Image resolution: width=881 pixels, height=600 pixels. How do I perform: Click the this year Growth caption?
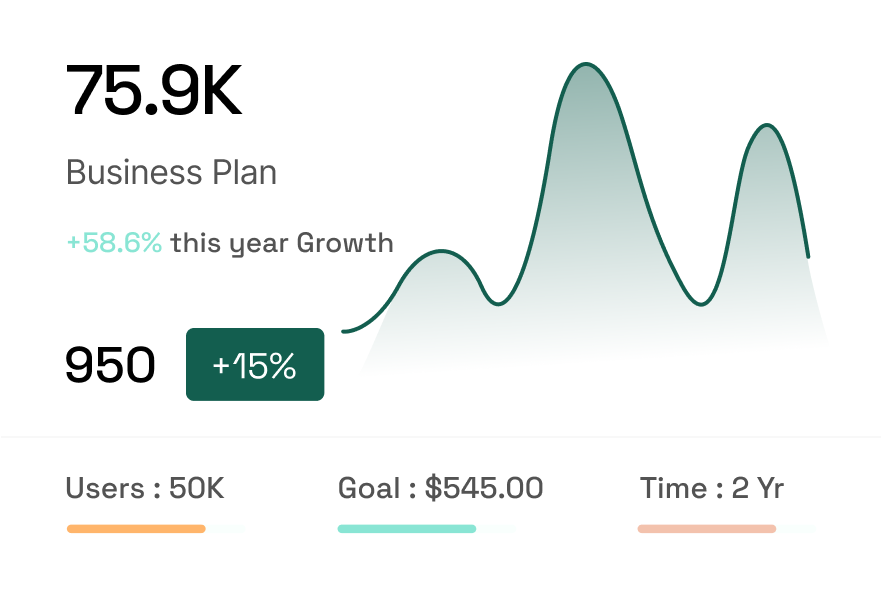[283, 242]
